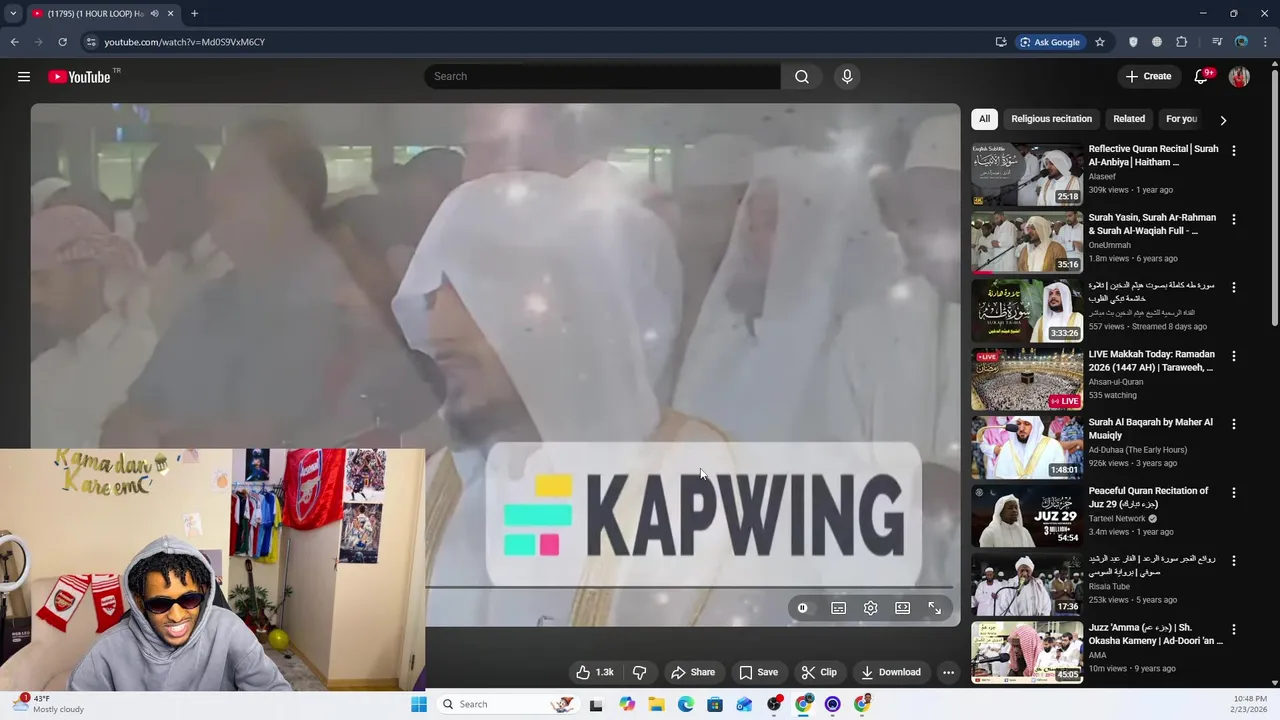Open OneUmmah channel name
This screenshot has height=720, width=1280.
[1110, 245]
